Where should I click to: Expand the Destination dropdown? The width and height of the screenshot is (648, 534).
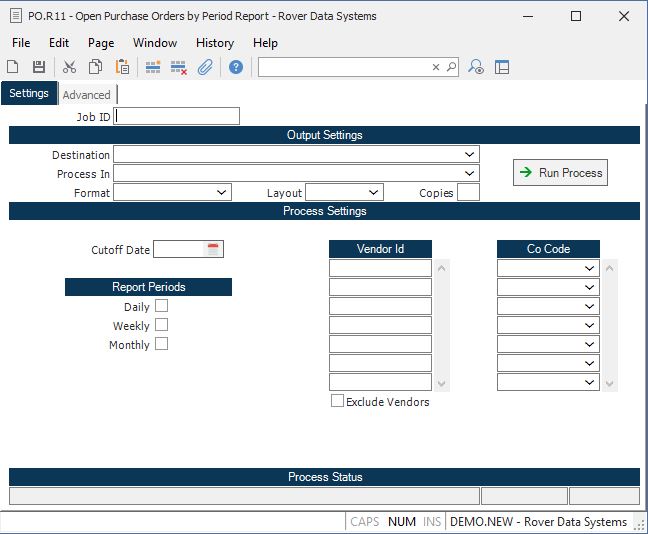[469, 155]
